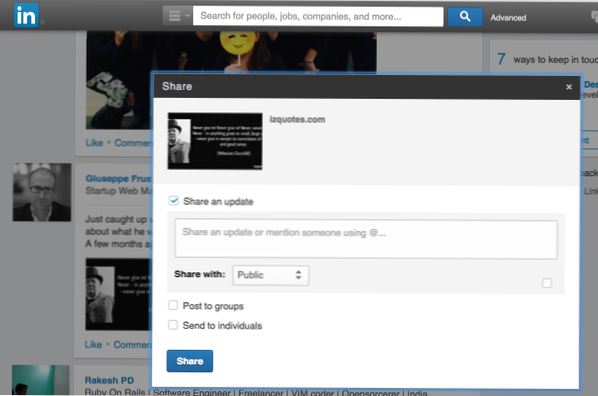Click the messages icon in top bar
598x396 pixels.
coord(594,16)
